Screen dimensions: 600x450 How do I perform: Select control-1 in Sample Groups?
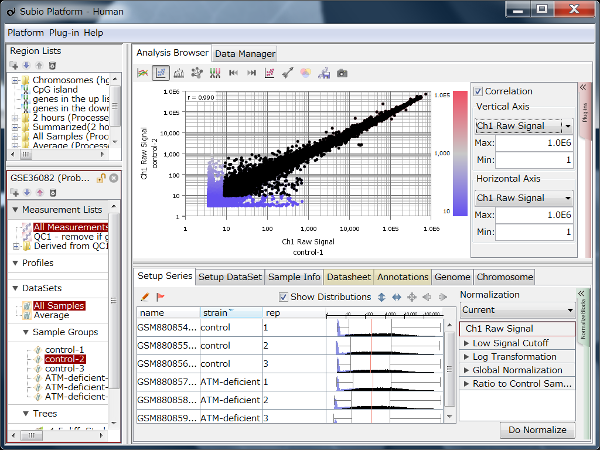65,348
